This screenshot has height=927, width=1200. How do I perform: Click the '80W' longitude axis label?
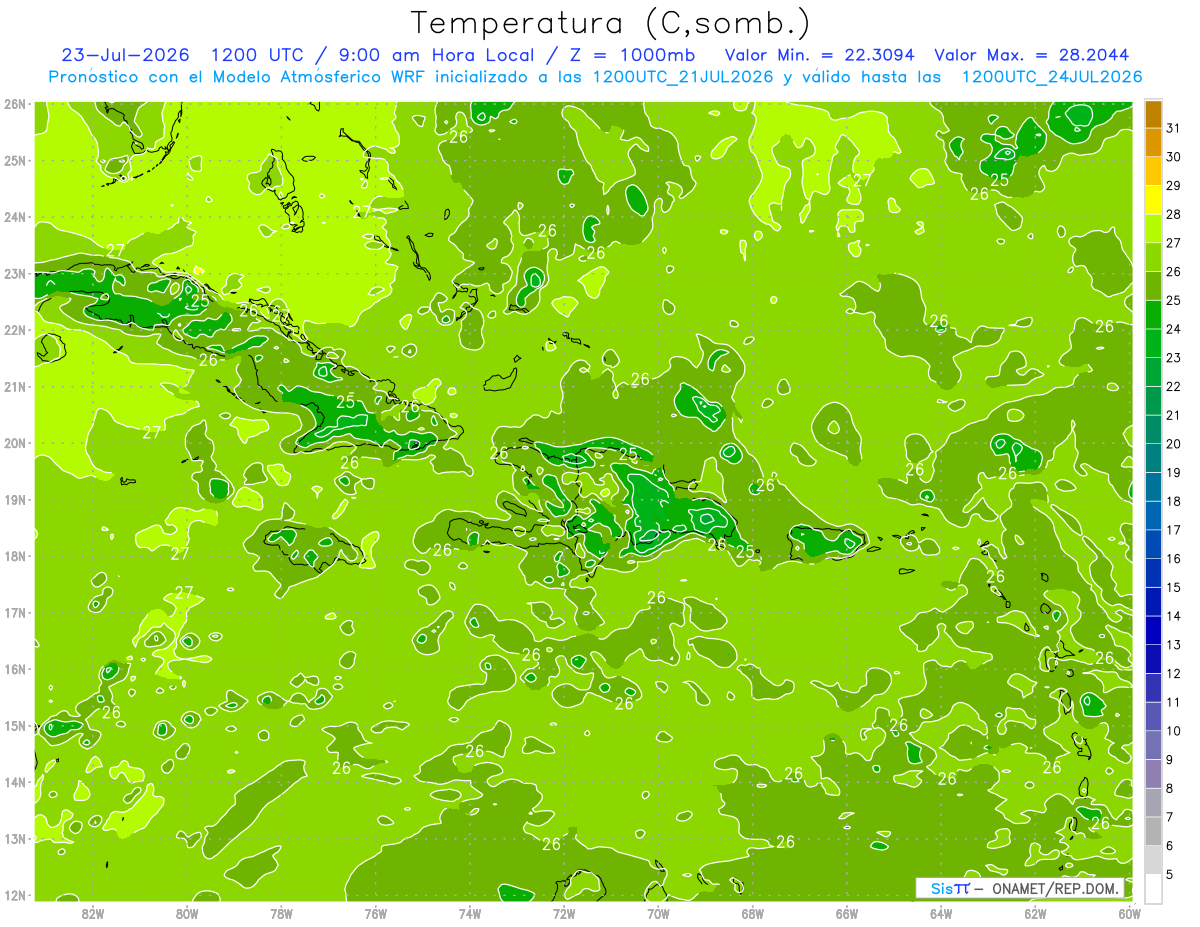tap(187, 912)
